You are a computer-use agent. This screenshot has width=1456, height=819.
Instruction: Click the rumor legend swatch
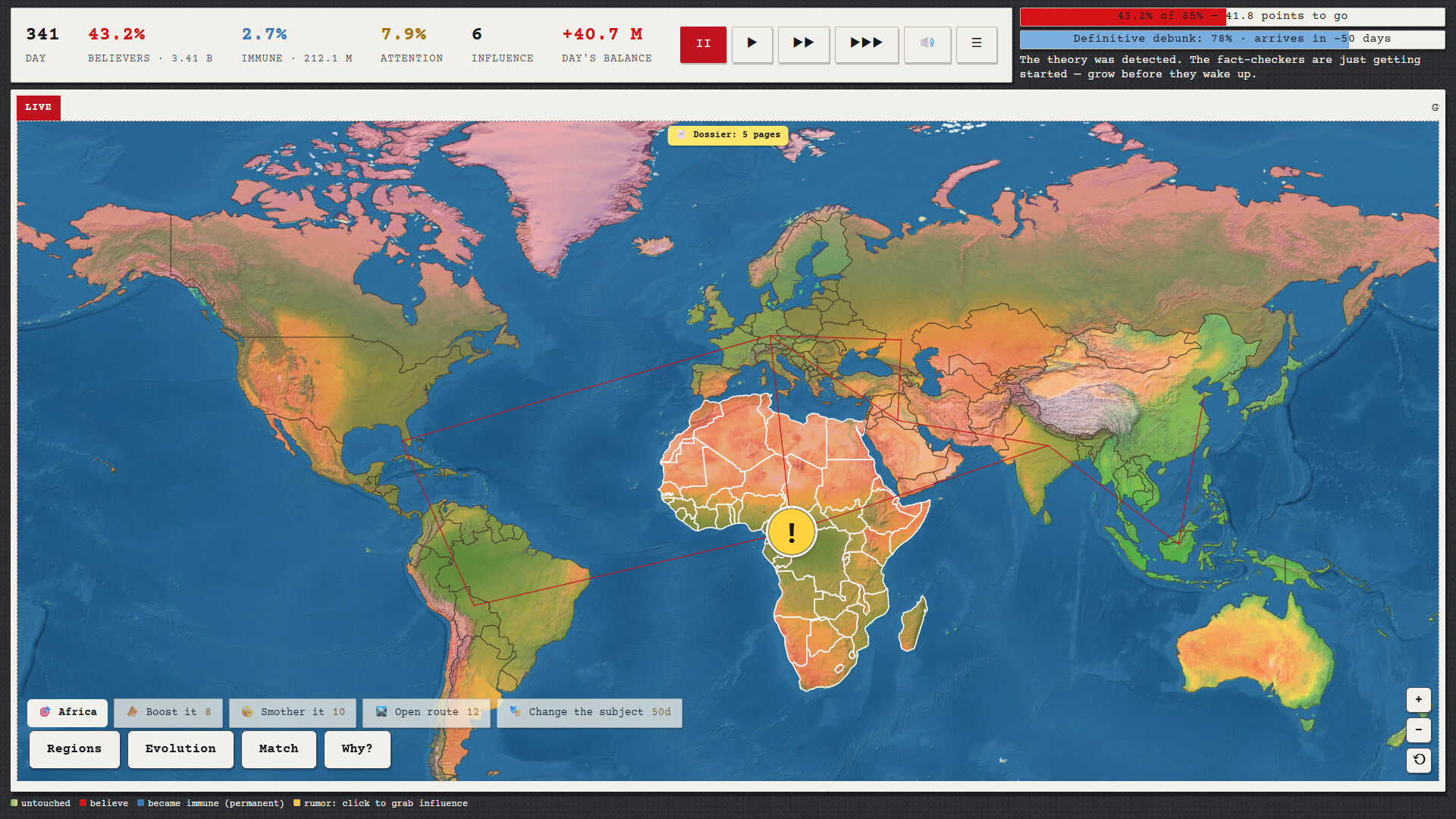coord(297,803)
